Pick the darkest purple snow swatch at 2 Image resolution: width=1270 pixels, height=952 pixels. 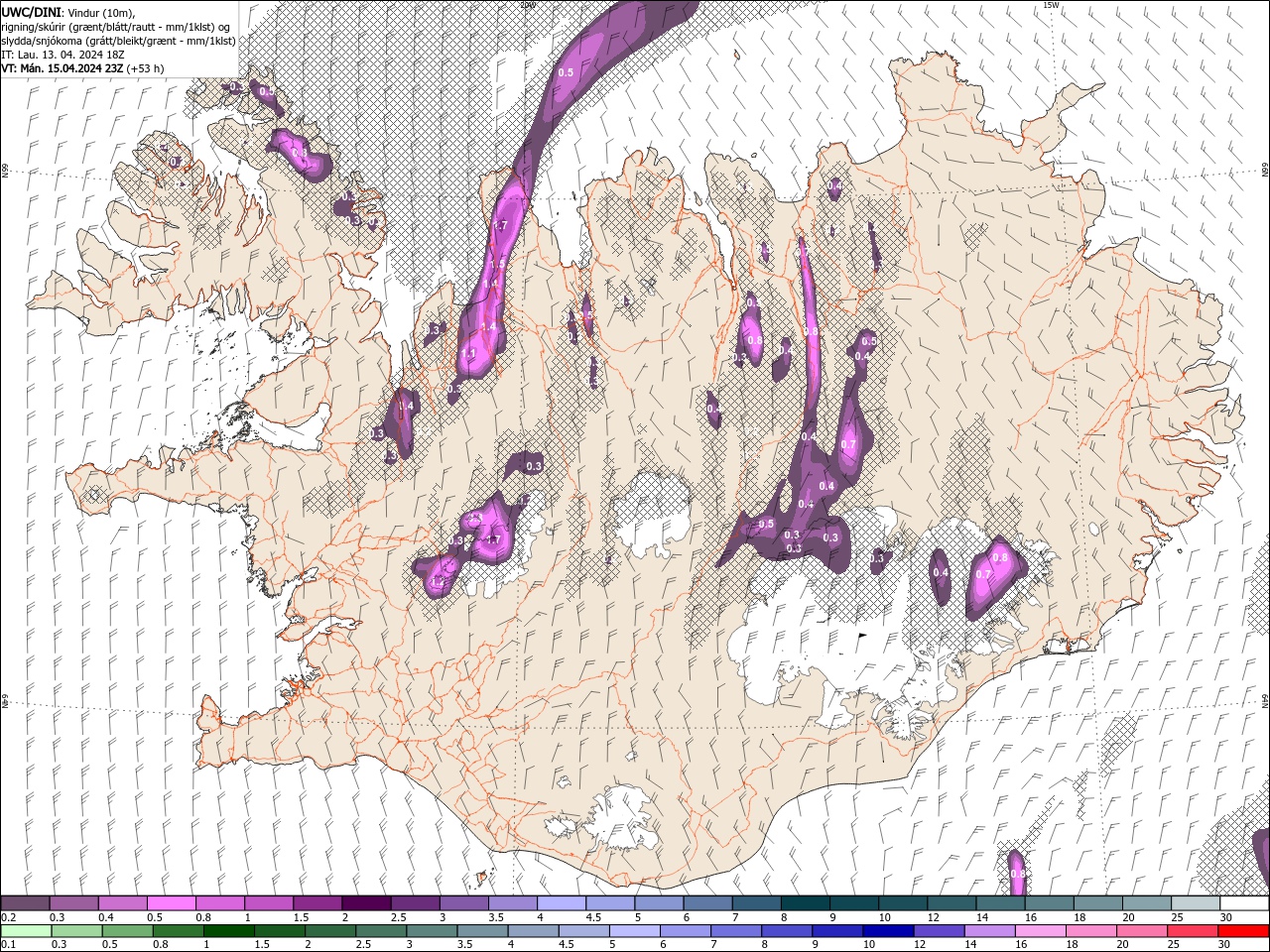click(x=366, y=903)
